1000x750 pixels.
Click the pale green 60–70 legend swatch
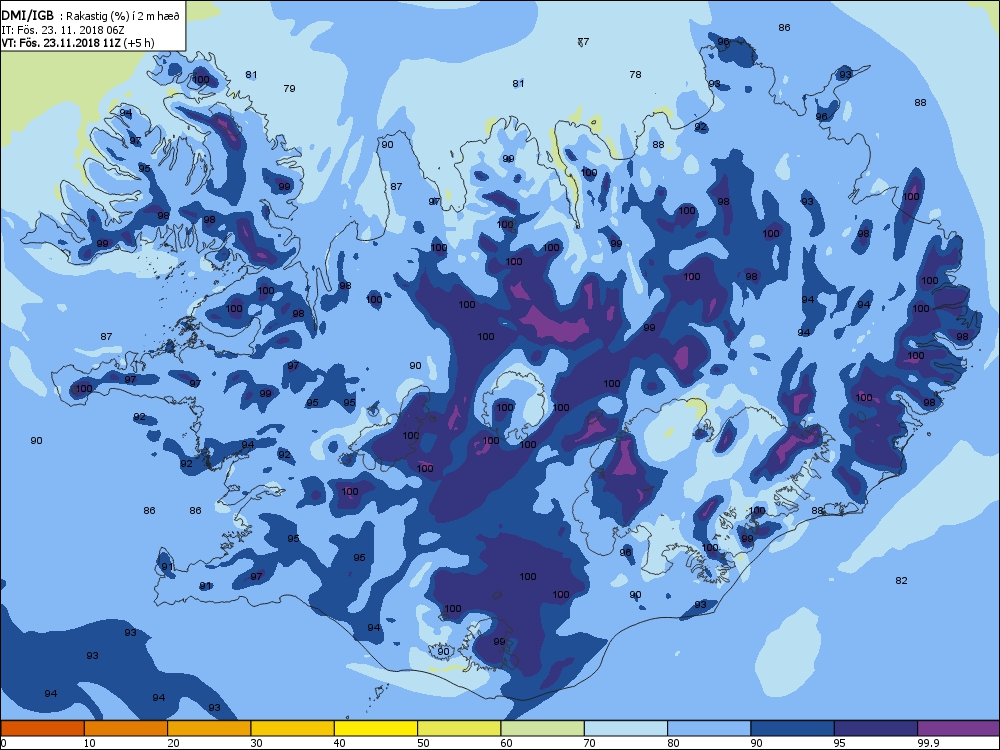(x=543, y=728)
